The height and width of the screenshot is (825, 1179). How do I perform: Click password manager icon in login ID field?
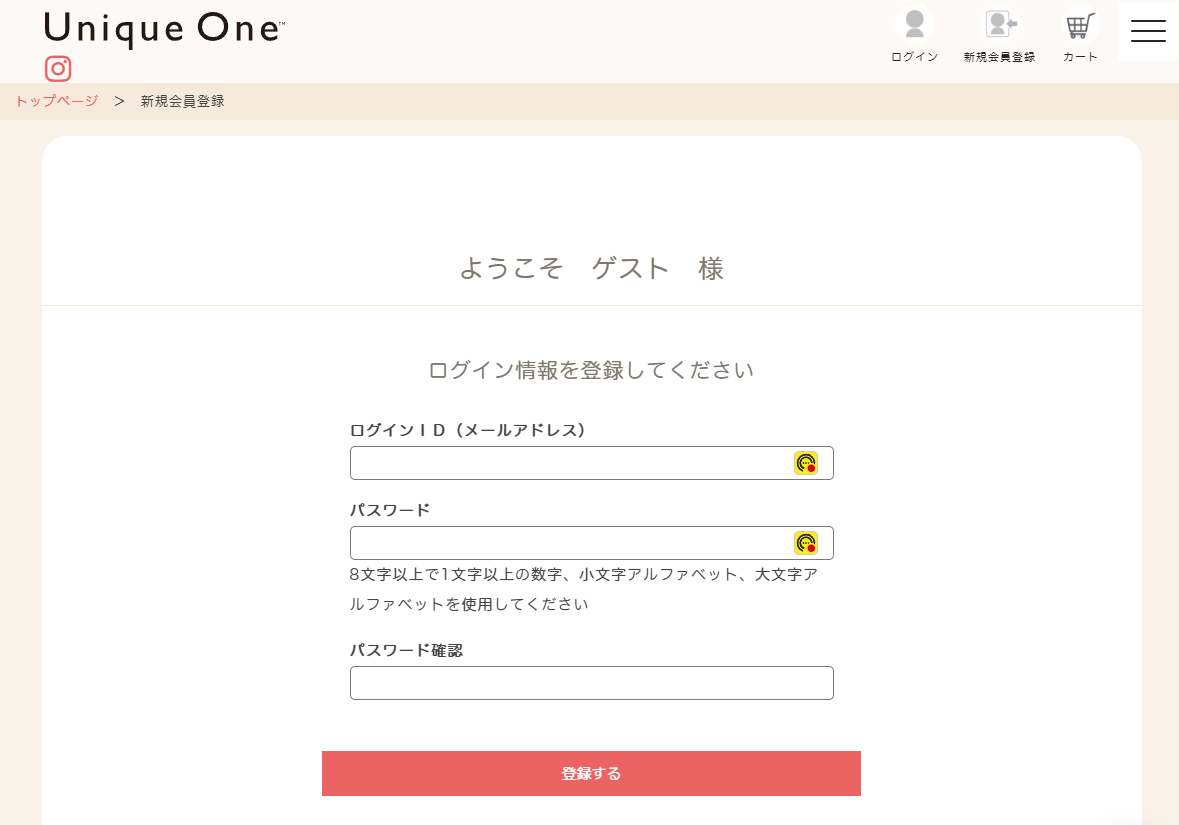[x=806, y=463]
